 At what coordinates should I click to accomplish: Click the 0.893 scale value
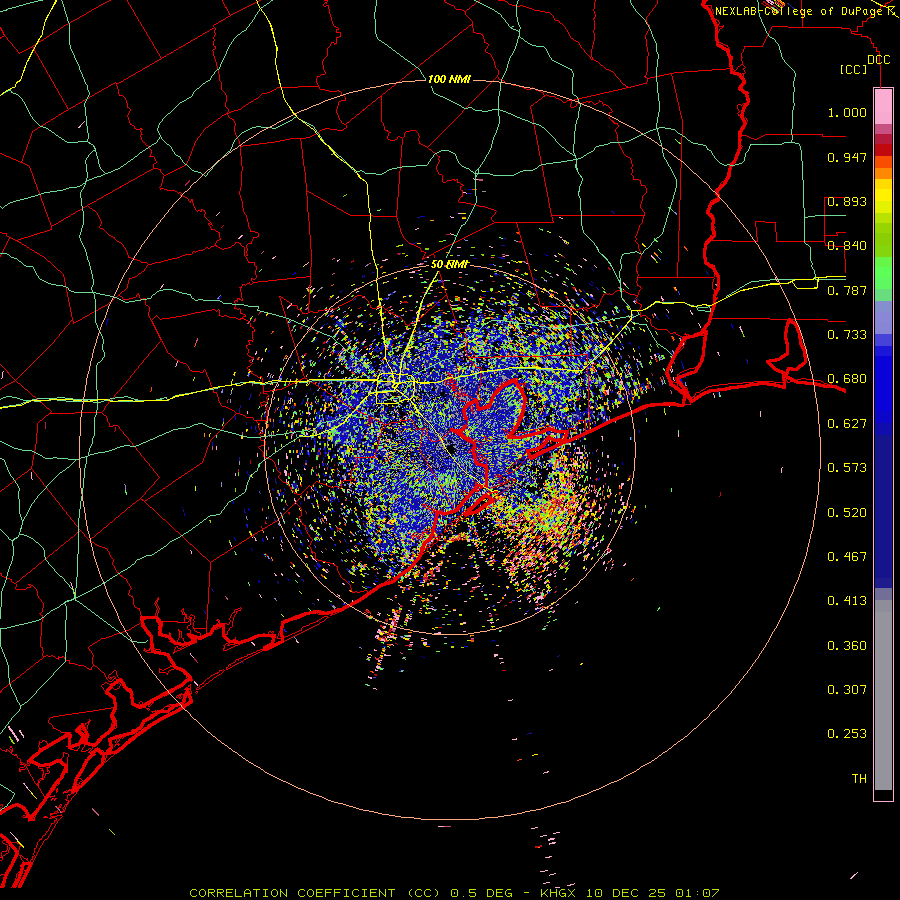coord(847,201)
